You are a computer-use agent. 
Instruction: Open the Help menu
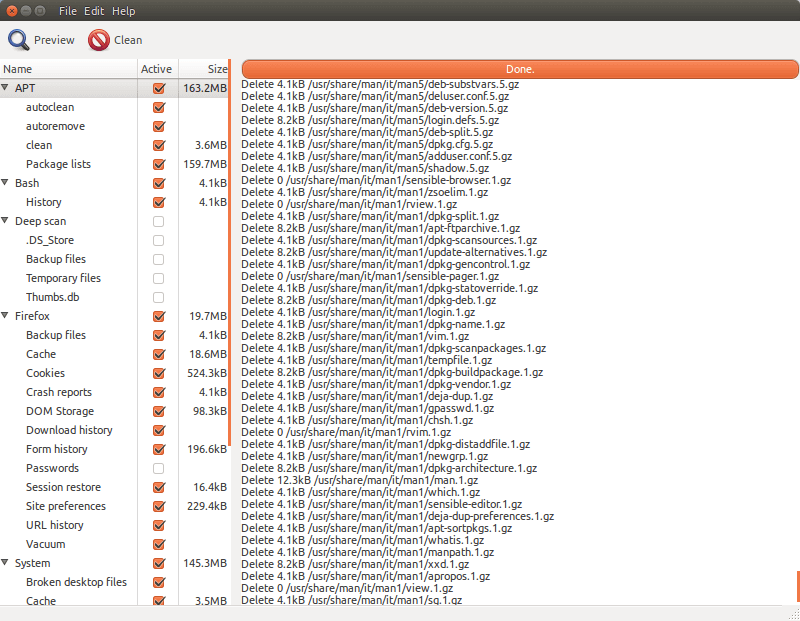pyautogui.click(x=123, y=11)
